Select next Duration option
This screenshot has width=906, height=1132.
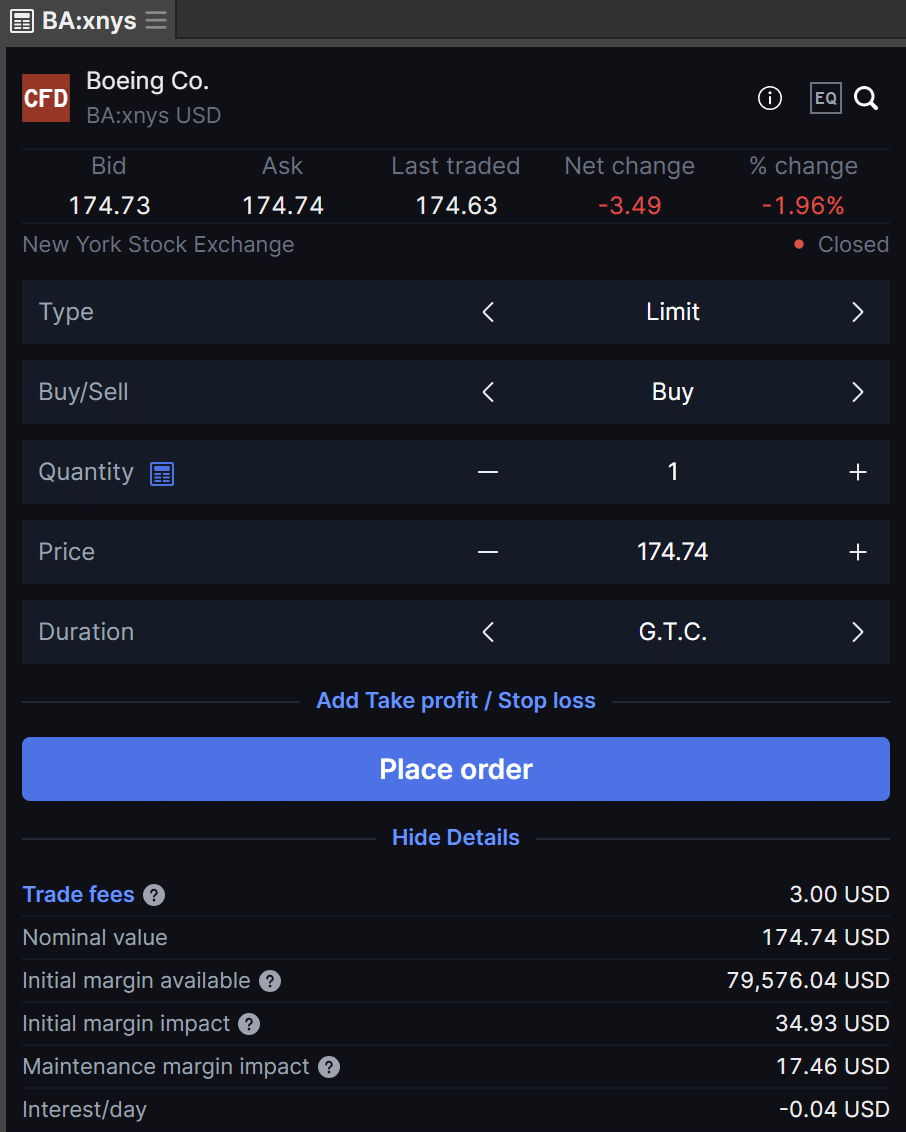click(858, 632)
